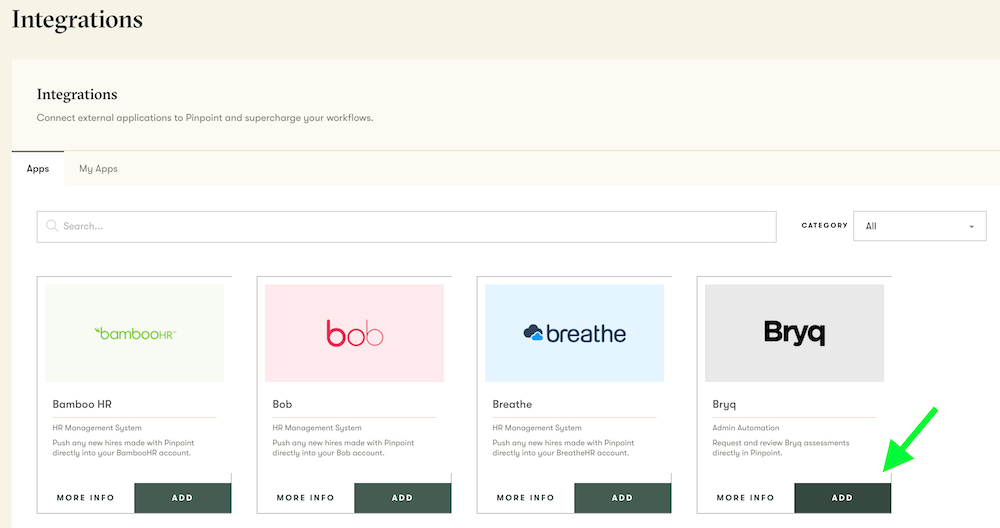
Task: Click the Bamboo HR card title
Action: click(x=82, y=405)
